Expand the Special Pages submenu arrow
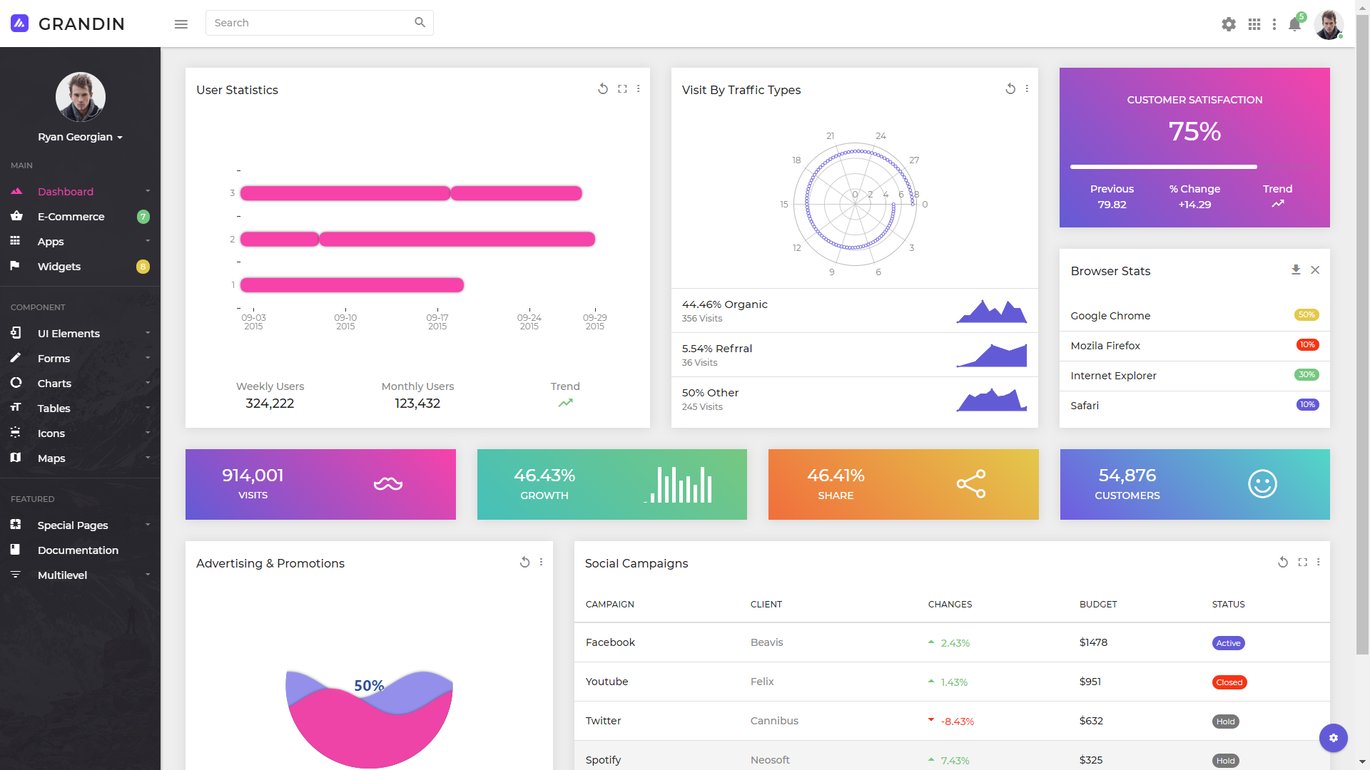Viewport: 1370px width, 770px height. click(147, 525)
